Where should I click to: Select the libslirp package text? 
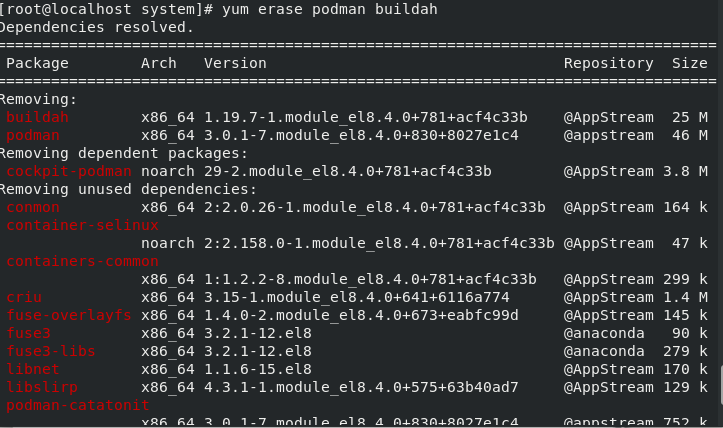point(42,387)
